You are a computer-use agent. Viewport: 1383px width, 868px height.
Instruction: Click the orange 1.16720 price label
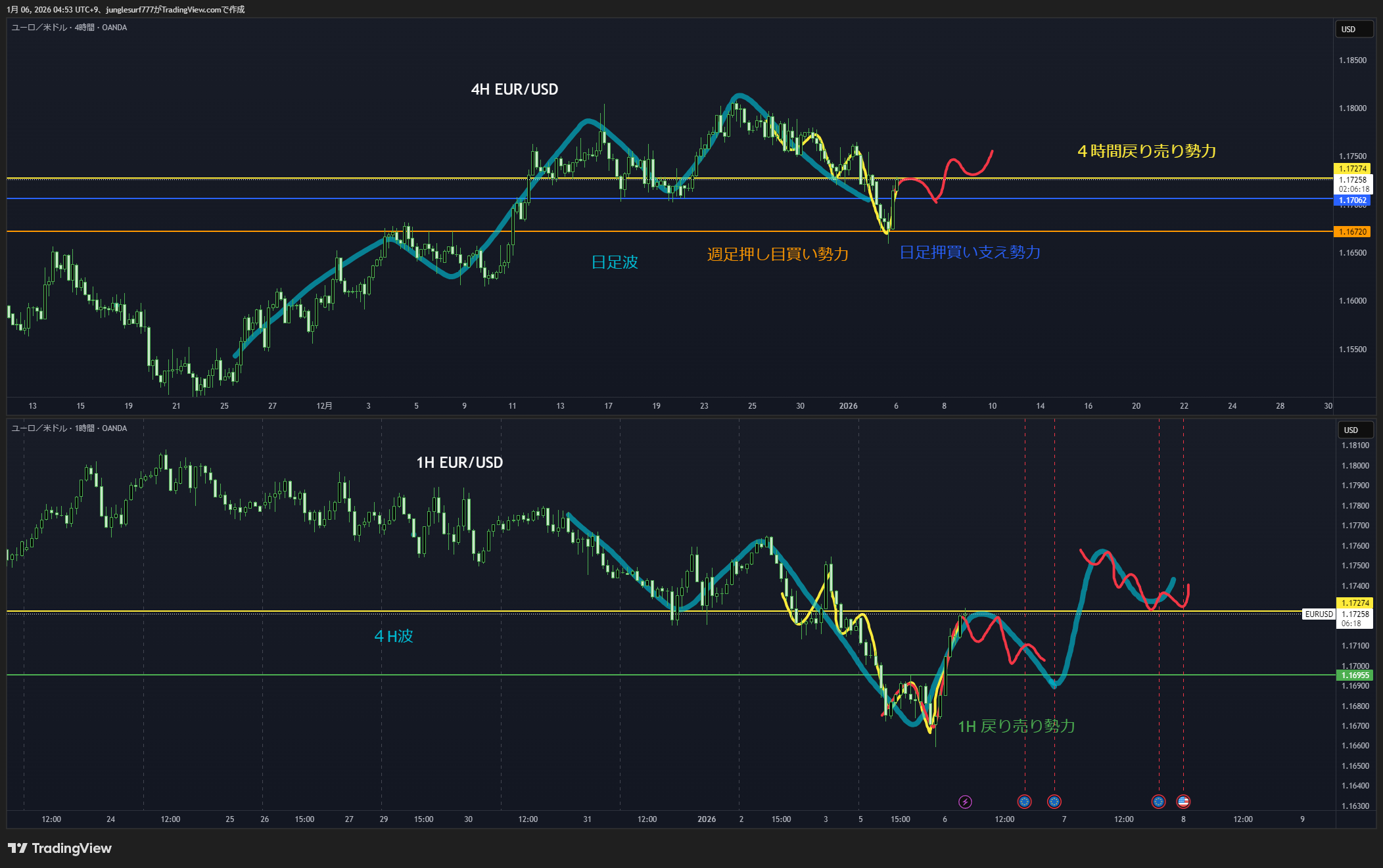click(1353, 232)
